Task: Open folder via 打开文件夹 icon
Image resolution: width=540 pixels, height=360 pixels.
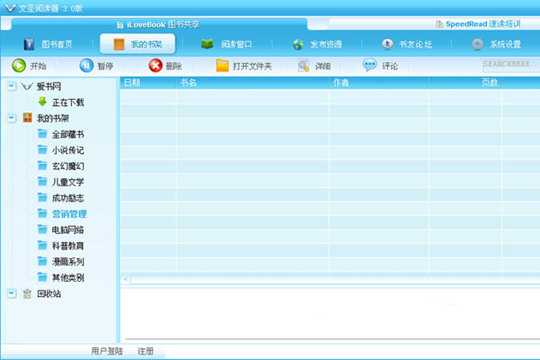Action: [222, 65]
